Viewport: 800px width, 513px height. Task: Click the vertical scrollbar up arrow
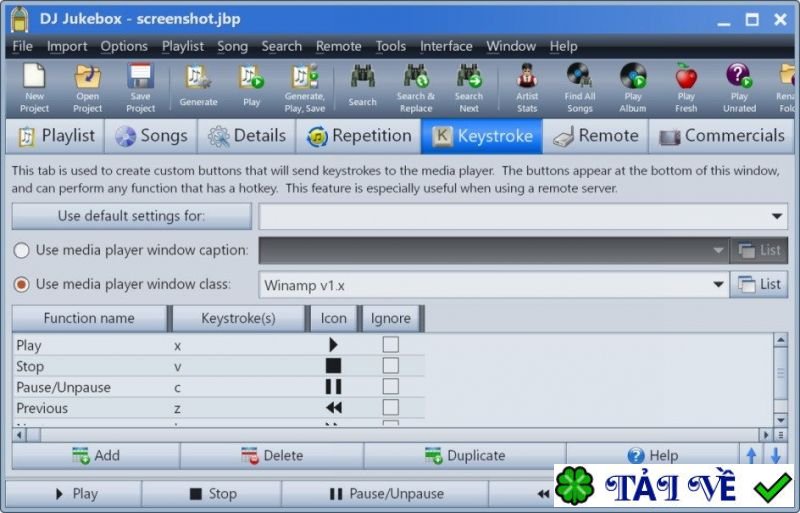[781, 339]
